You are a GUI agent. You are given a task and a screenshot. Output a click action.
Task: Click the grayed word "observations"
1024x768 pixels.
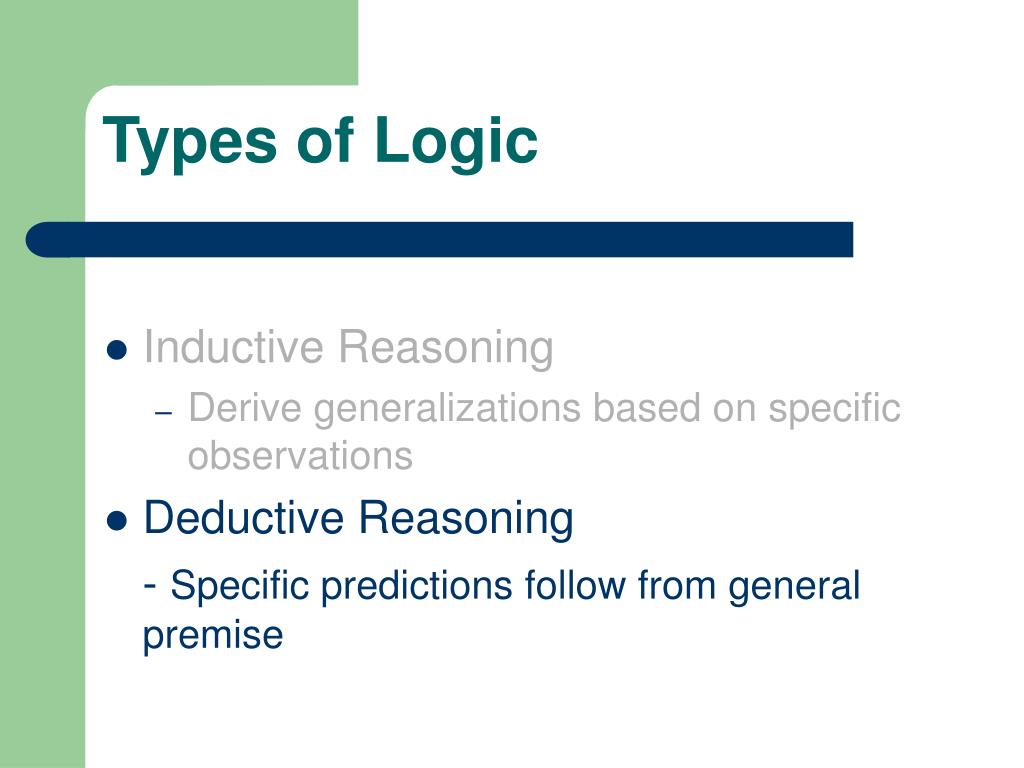coord(300,456)
